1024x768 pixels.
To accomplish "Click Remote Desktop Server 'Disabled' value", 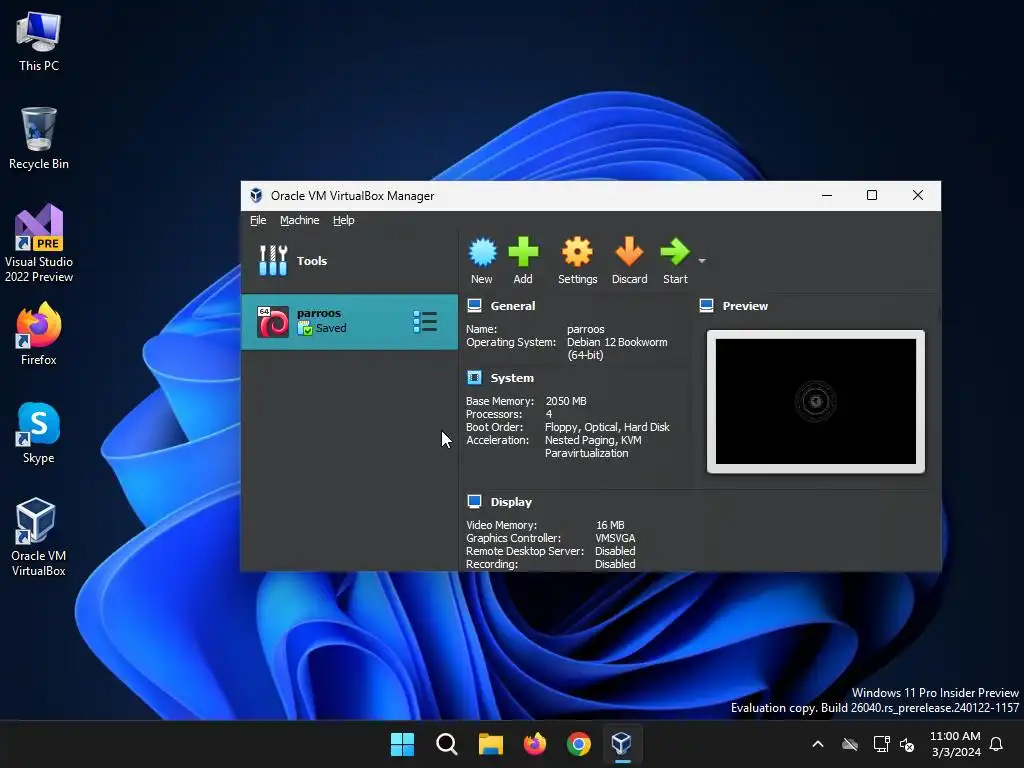I will coord(615,551).
